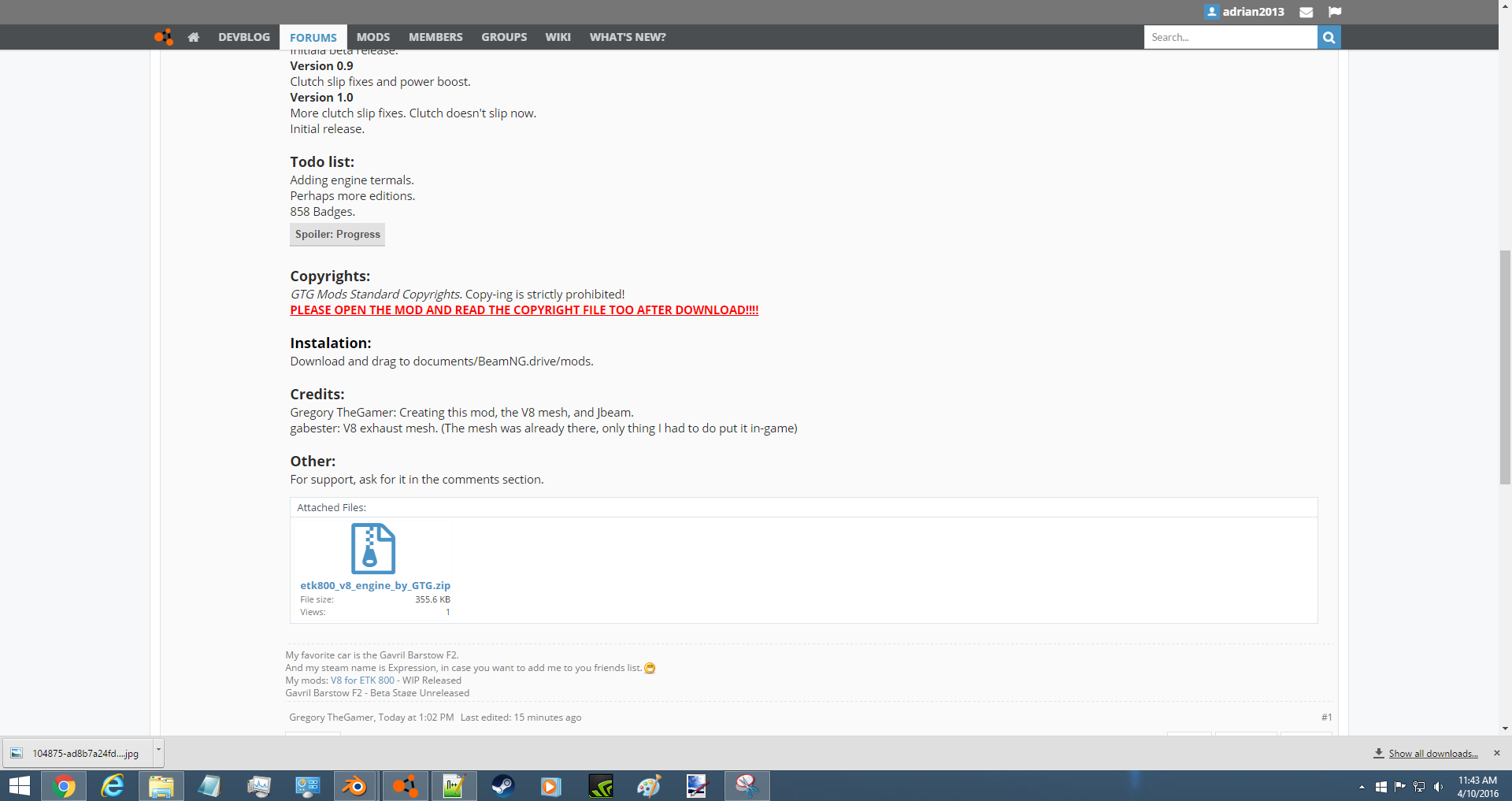This screenshot has height=801, width=1512.
Task: Click the page vertical scrollbar thumb
Action: click(1506, 367)
